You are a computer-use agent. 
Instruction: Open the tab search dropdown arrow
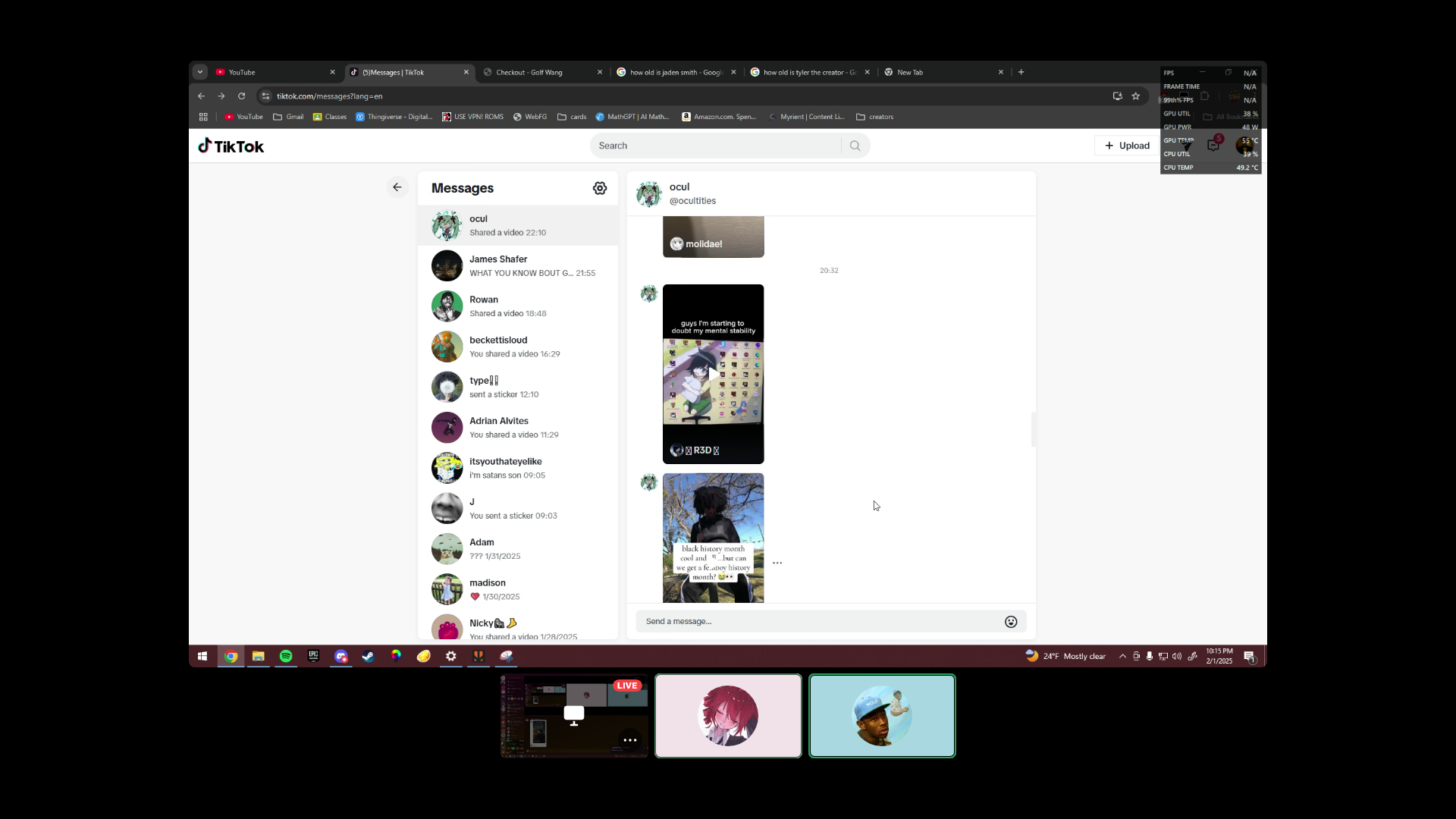tap(200, 72)
